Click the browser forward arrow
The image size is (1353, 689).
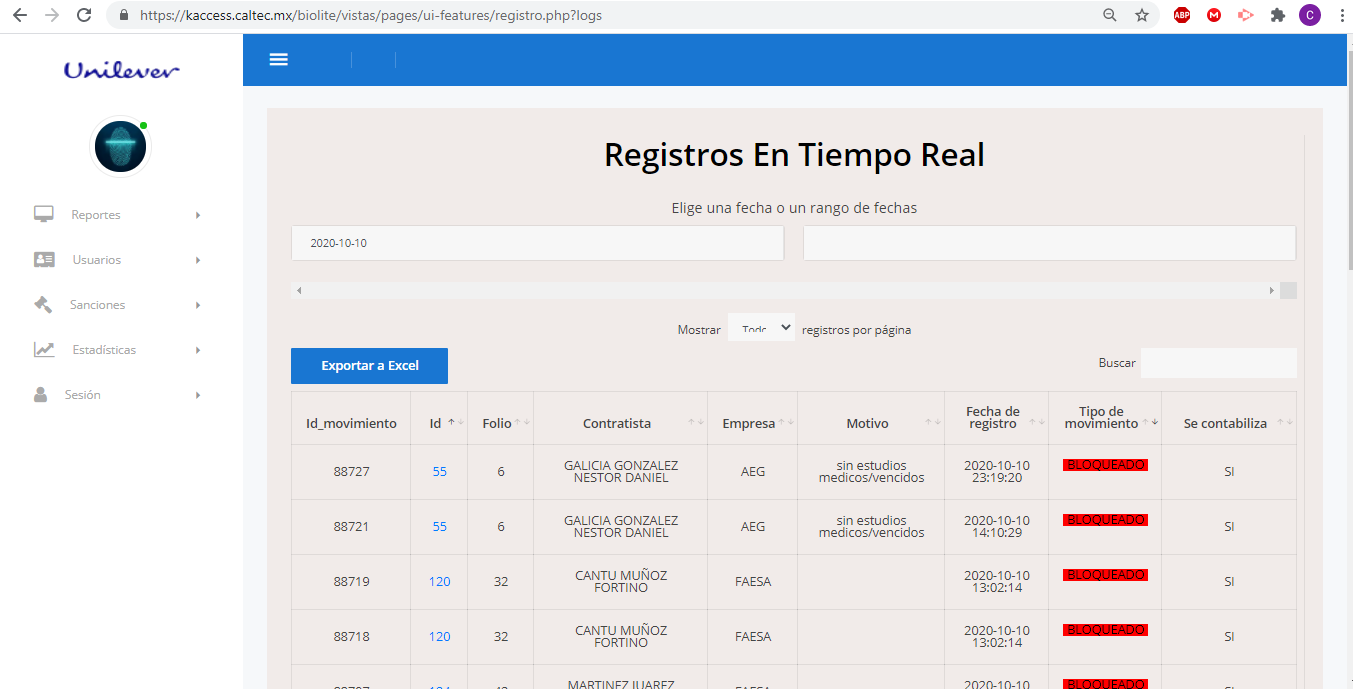(x=52, y=15)
